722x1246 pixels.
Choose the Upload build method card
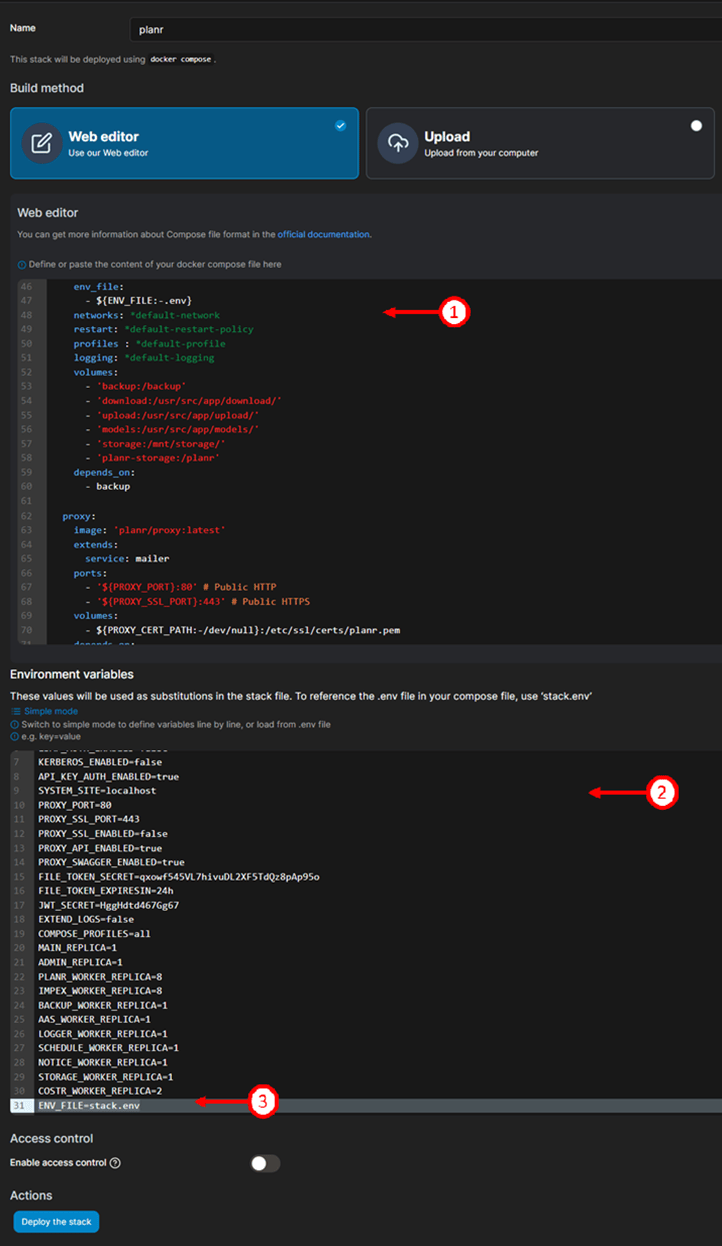(x=540, y=143)
